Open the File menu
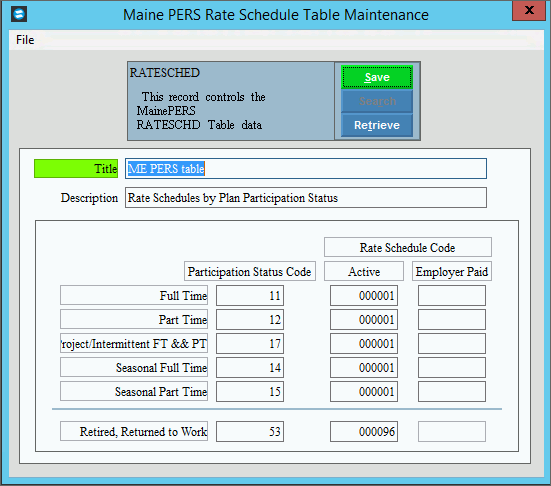This screenshot has width=551, height=486. (x=25, y=40)
